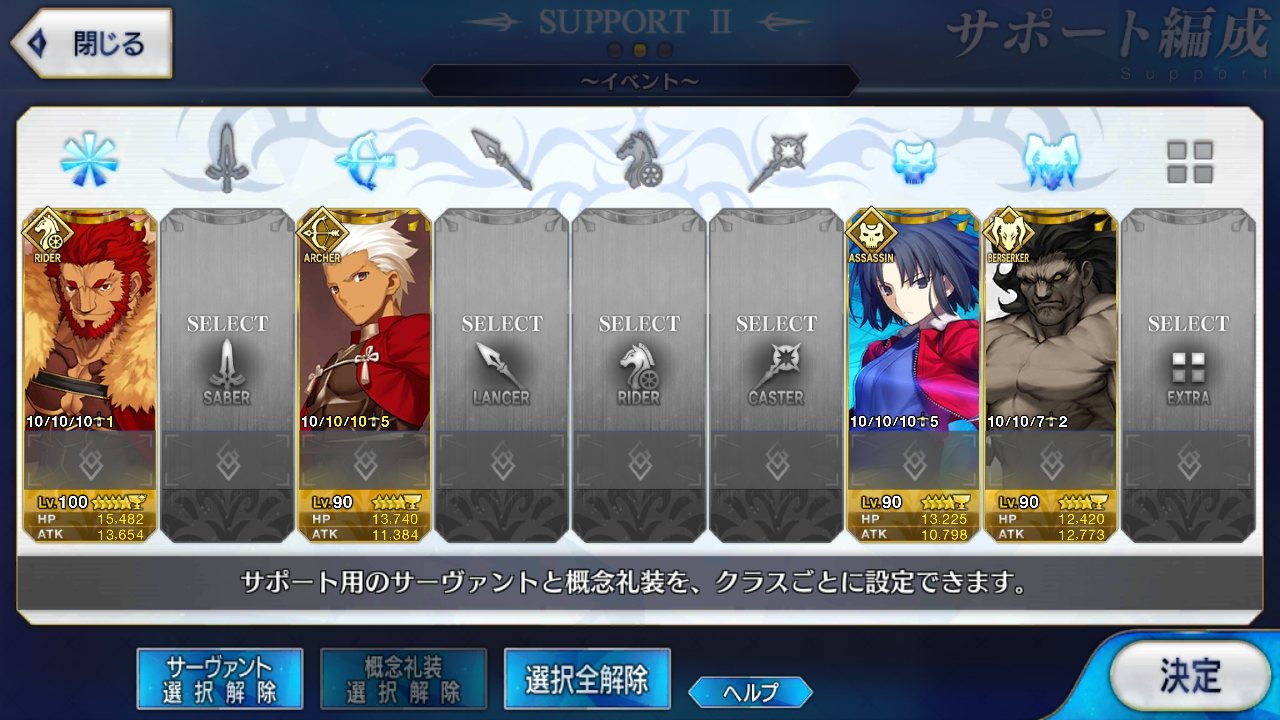Image resolution: width=1280 pixels, height=720 pixels.
Task: Click the 決定 confirm button
Action: coord(1189,676)
